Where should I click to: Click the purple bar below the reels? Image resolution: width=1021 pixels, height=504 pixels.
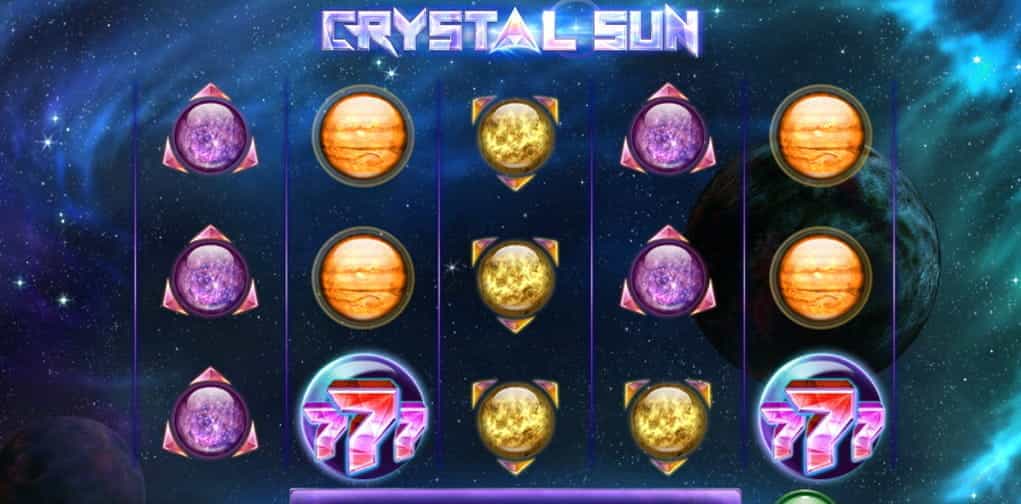[x=515, y=496]
